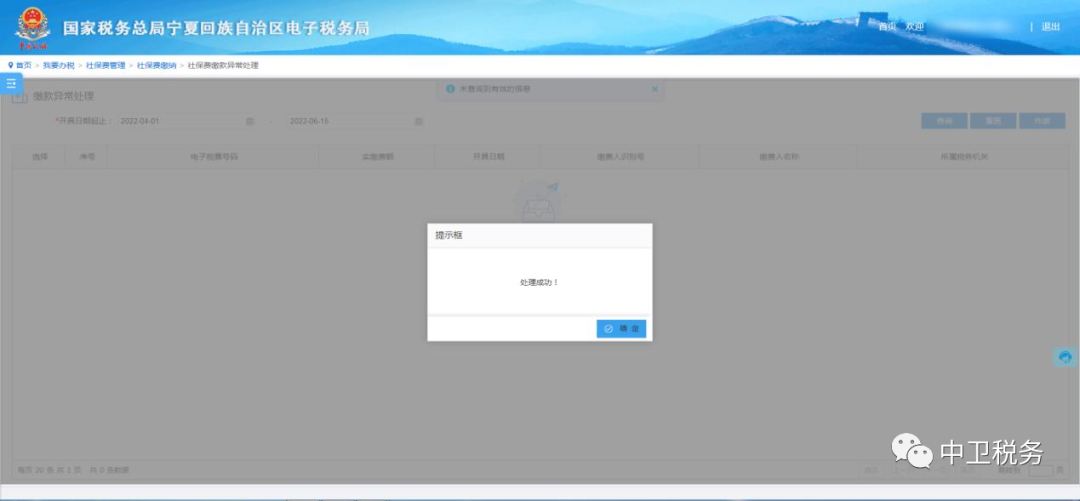This screenshot has width=1080, height=501.
Task: Click the 查询 query button
Action: click(944, 121)
